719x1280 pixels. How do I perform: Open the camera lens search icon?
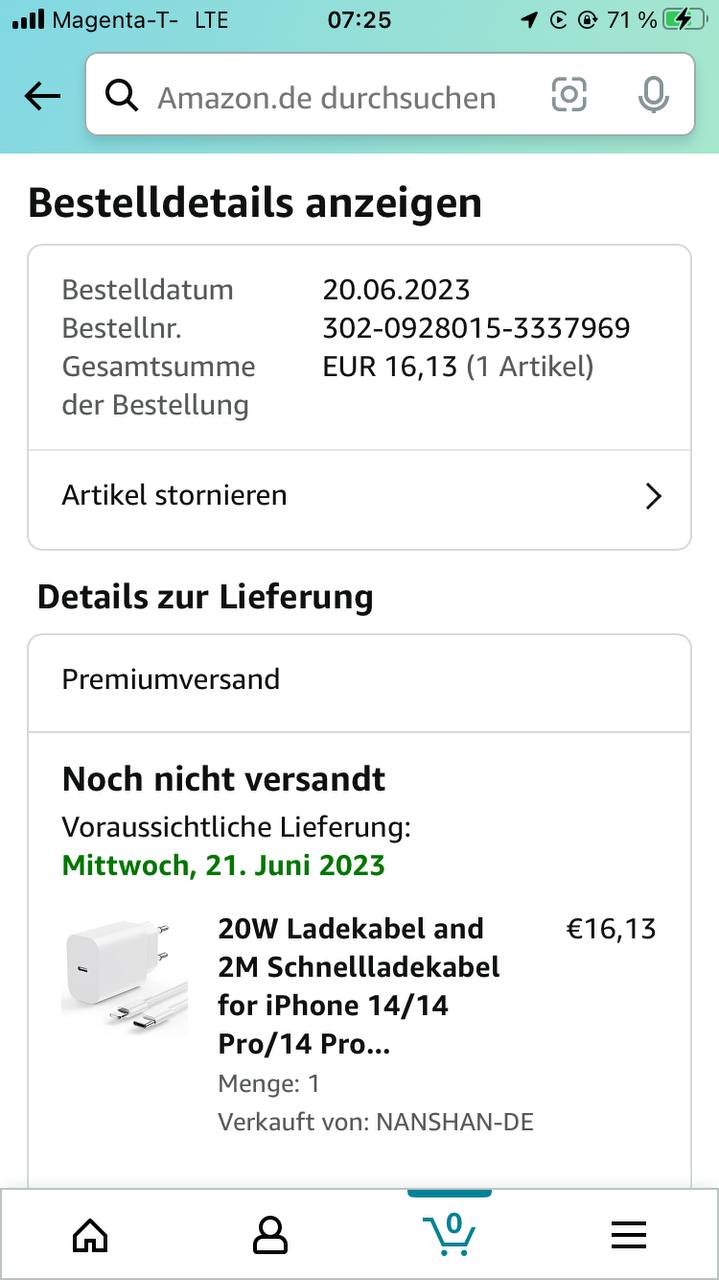coord(569,96)
